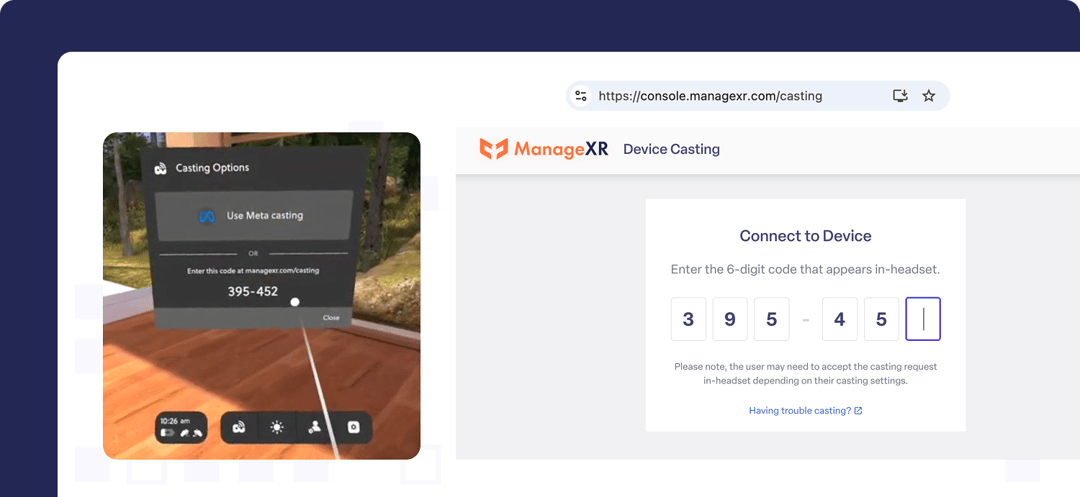Bookmark this page with the star icon
The height and width of the screenshot is (497, 1080).
(x=928, y=96)
